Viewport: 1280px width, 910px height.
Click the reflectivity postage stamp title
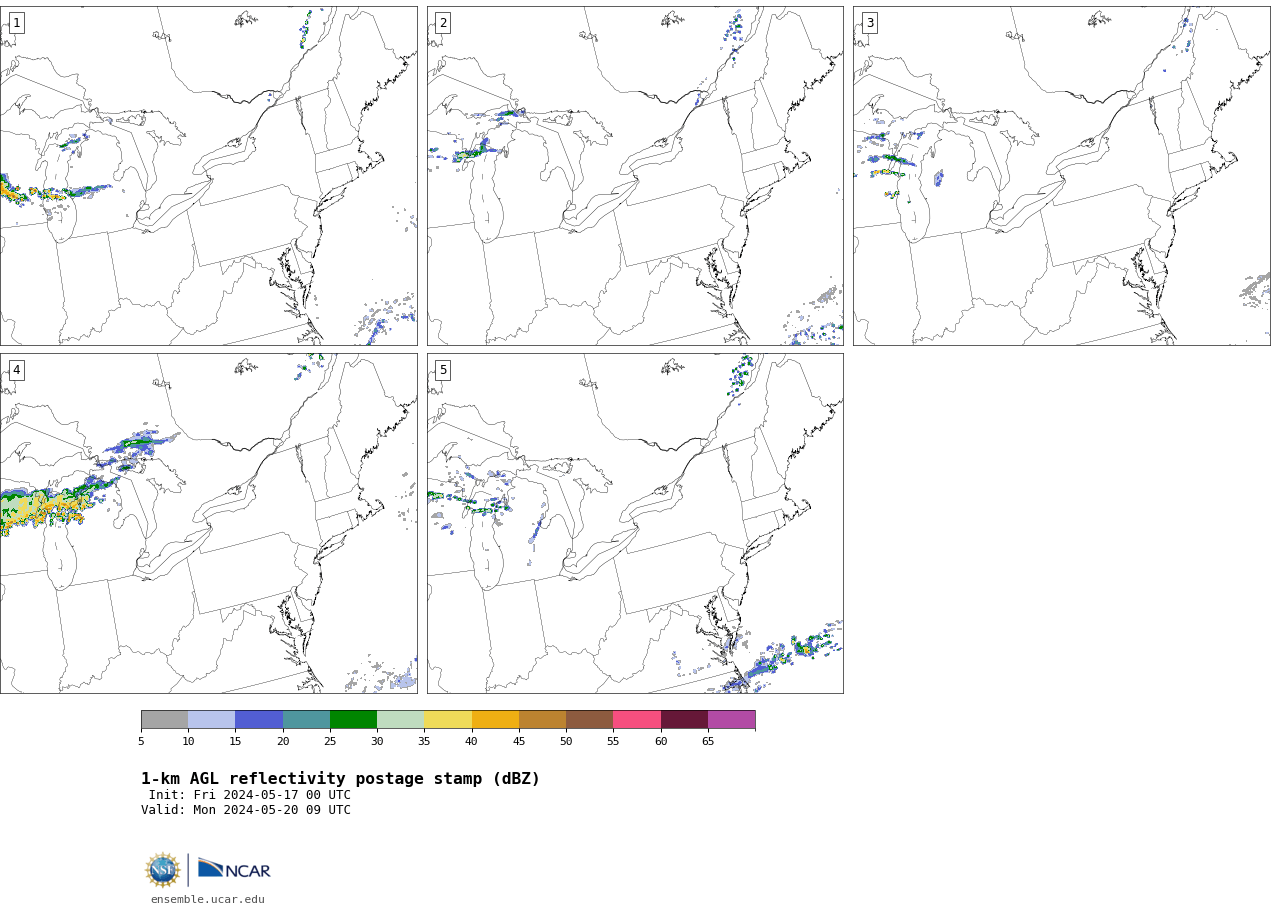point(340,779)
